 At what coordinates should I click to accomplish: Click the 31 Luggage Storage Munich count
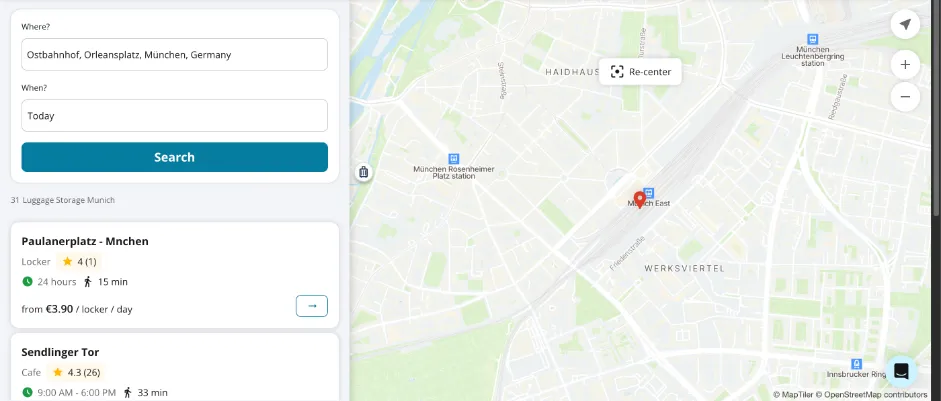tap(62, 200)
